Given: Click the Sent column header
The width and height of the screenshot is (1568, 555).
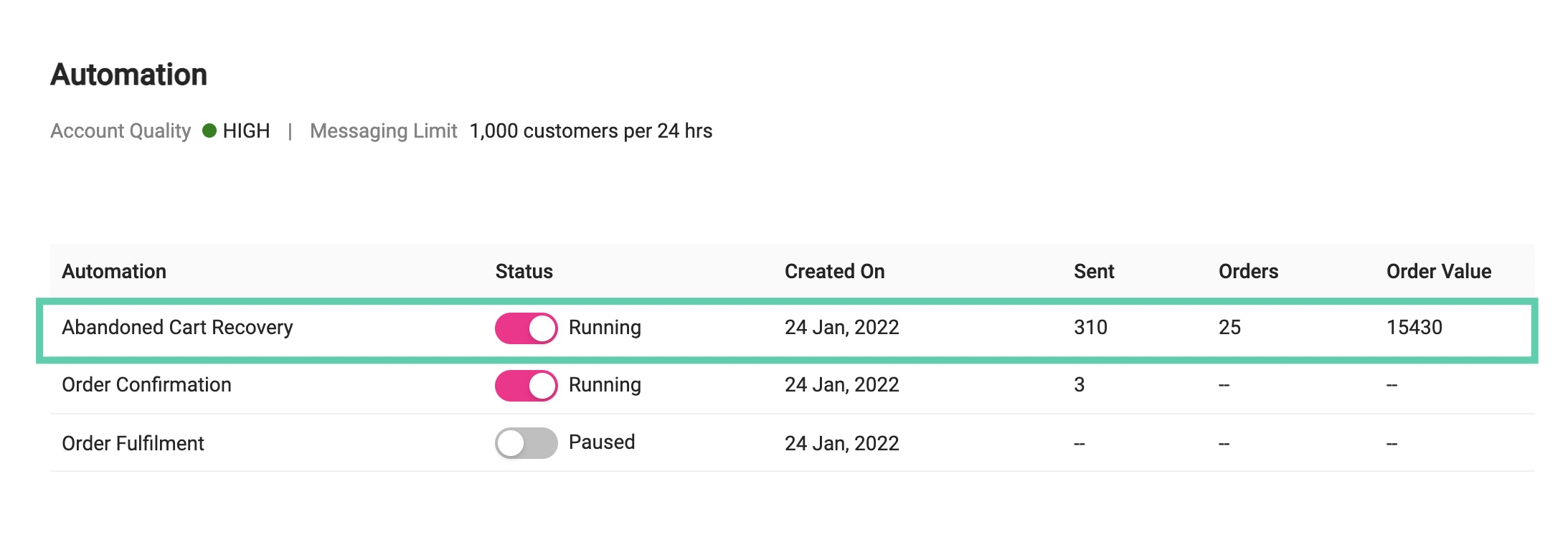Looking at the screenshot, I should (1094, 271).
